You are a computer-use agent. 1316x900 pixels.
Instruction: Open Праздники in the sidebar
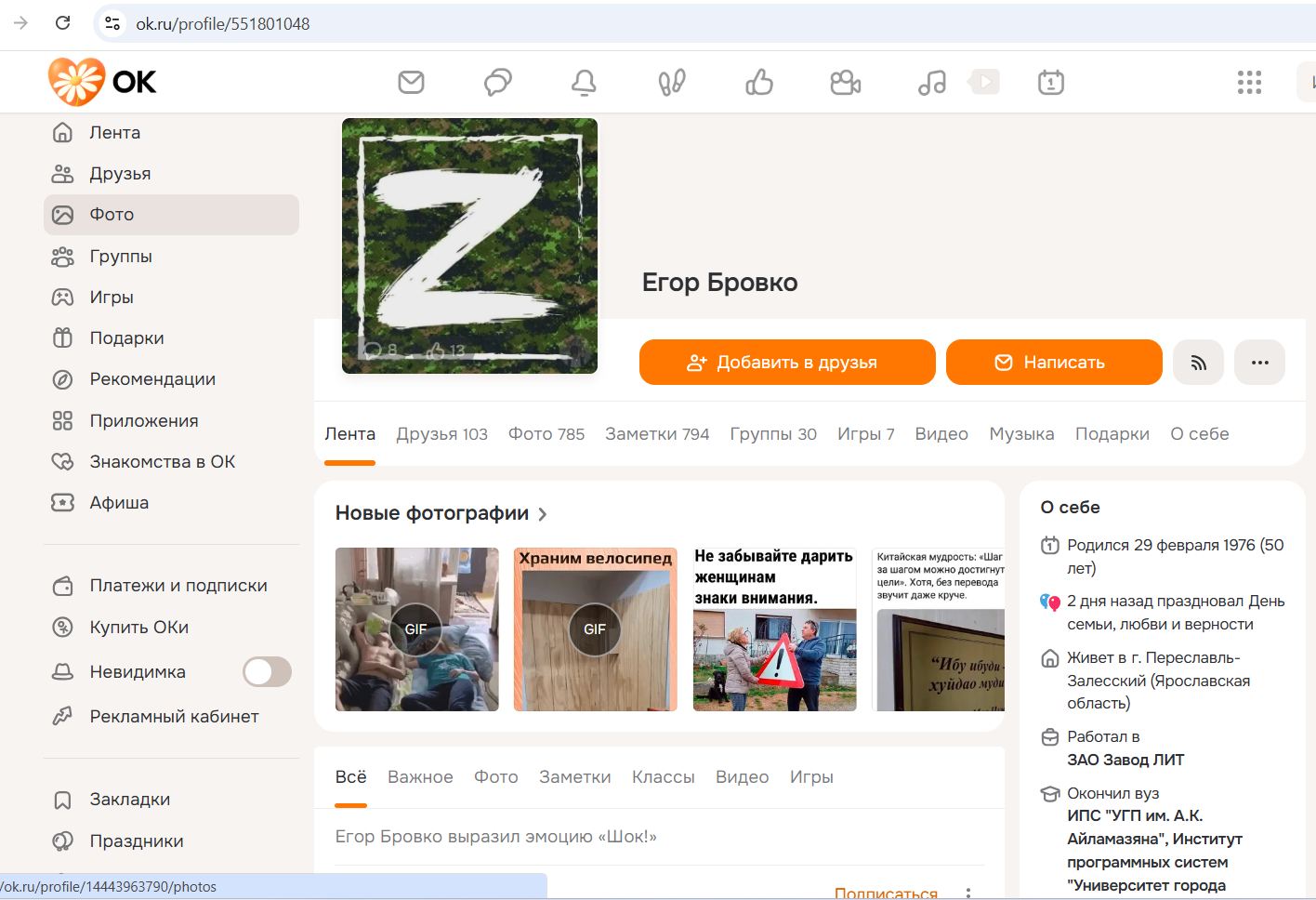[171, 840]
